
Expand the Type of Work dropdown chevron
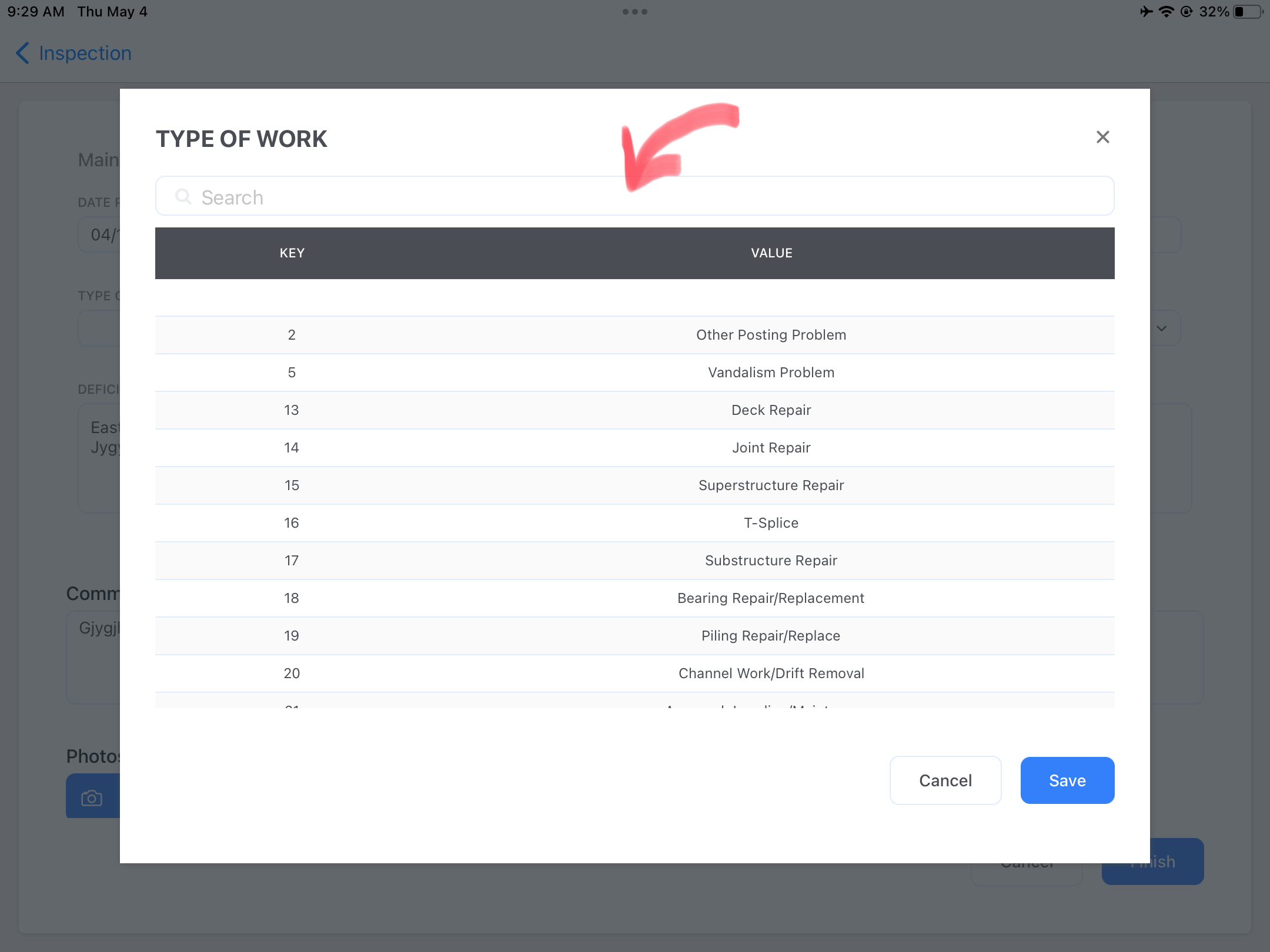tap(1161, 328)
